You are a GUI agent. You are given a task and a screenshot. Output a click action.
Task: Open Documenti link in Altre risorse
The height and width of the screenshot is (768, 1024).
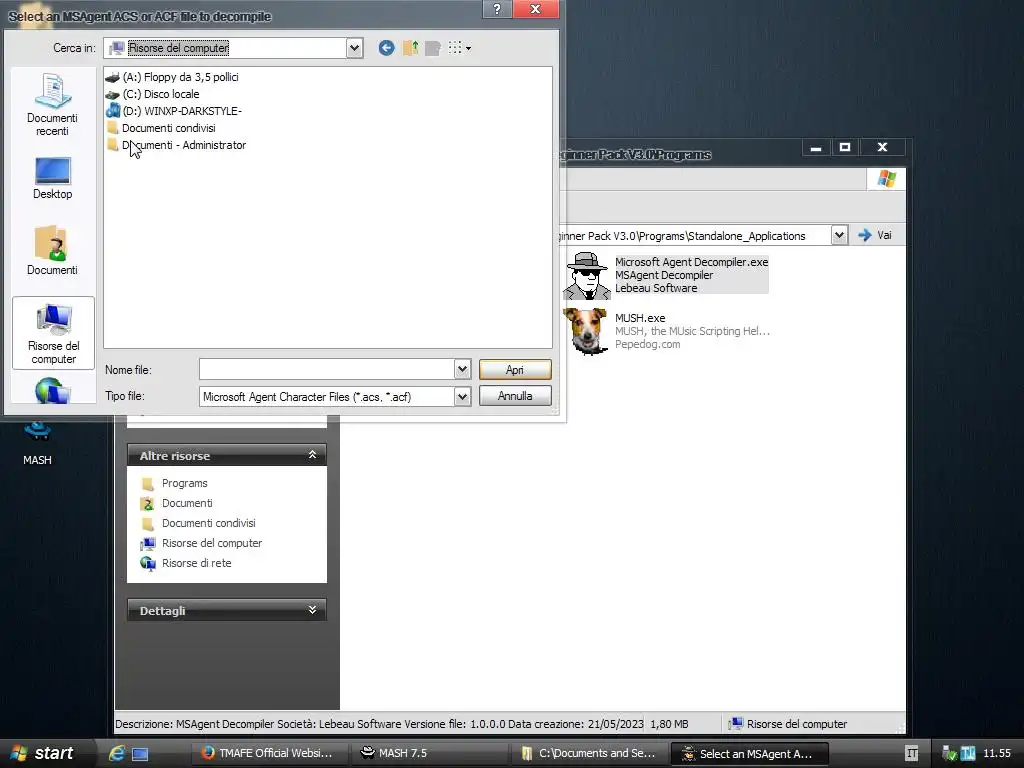pos(187,504)
